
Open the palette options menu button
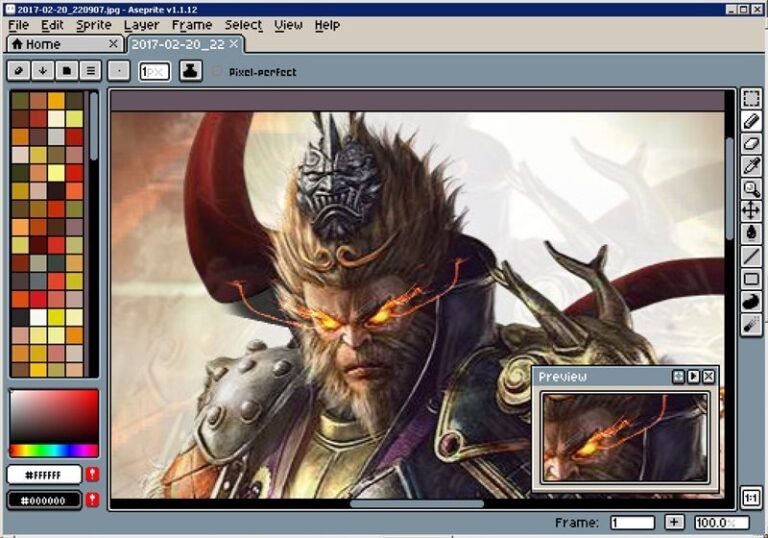91,71
